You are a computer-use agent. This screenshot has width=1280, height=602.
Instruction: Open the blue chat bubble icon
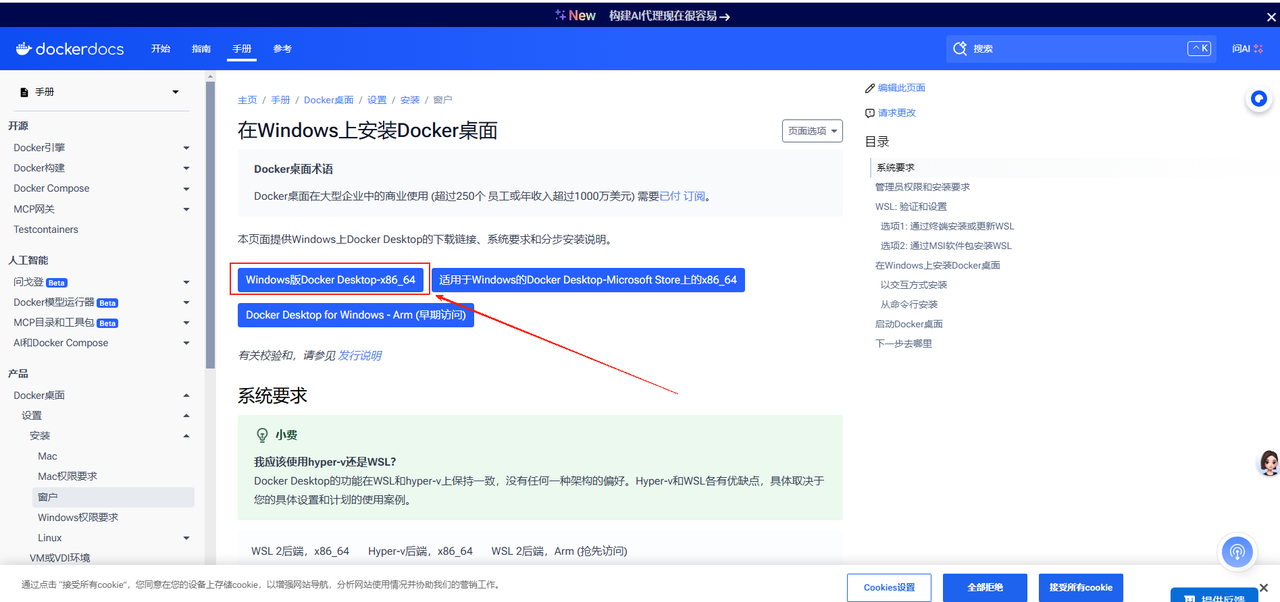coord(1259,99)
